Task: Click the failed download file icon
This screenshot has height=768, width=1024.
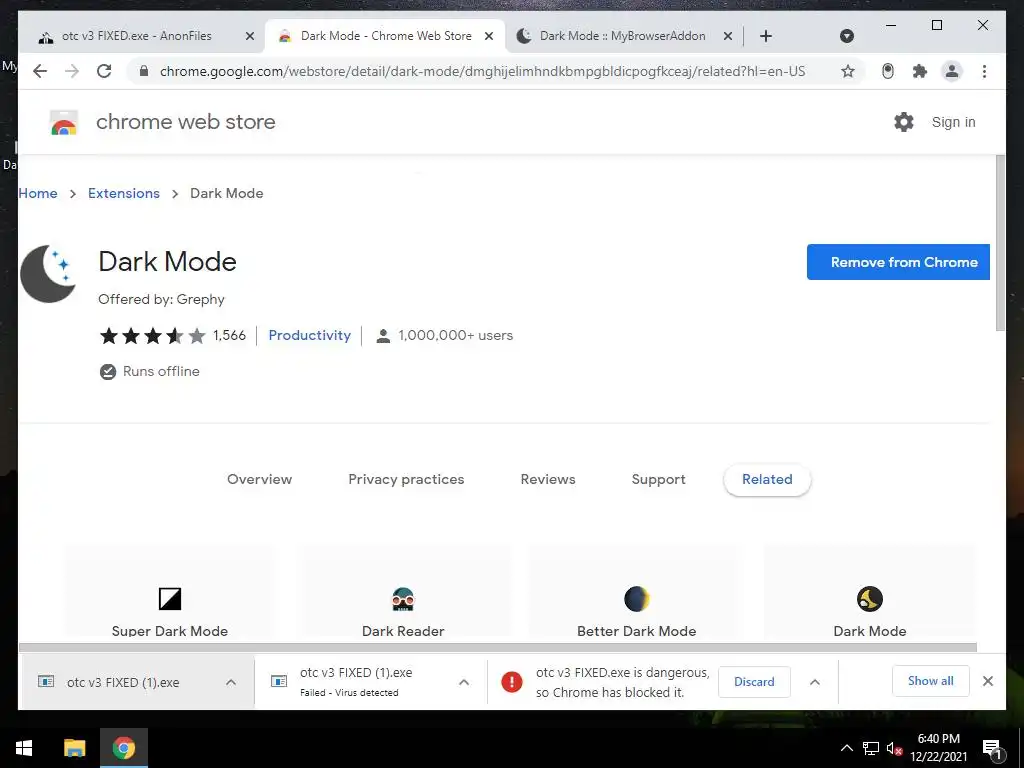Action: (279, 682)
